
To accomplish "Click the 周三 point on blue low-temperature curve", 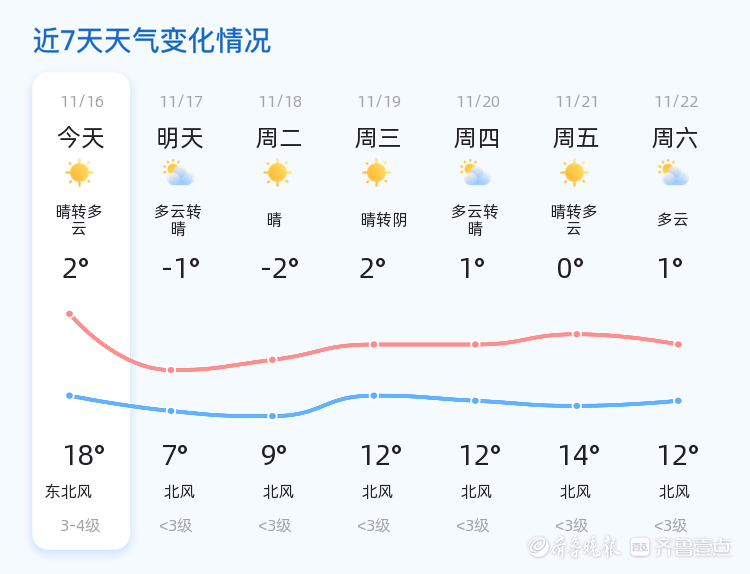I will (374, 396).
